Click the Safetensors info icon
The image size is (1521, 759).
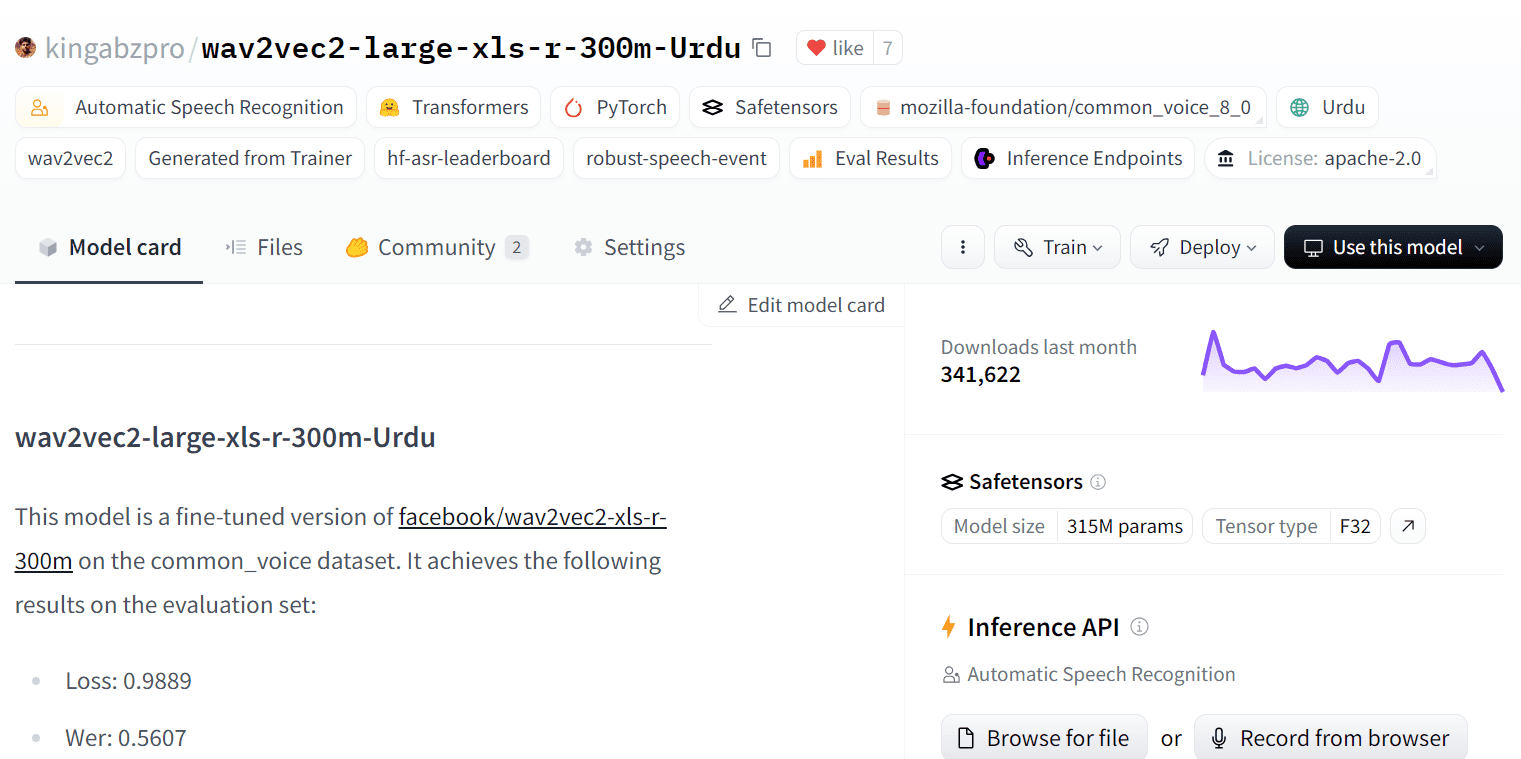(1098, 482)
